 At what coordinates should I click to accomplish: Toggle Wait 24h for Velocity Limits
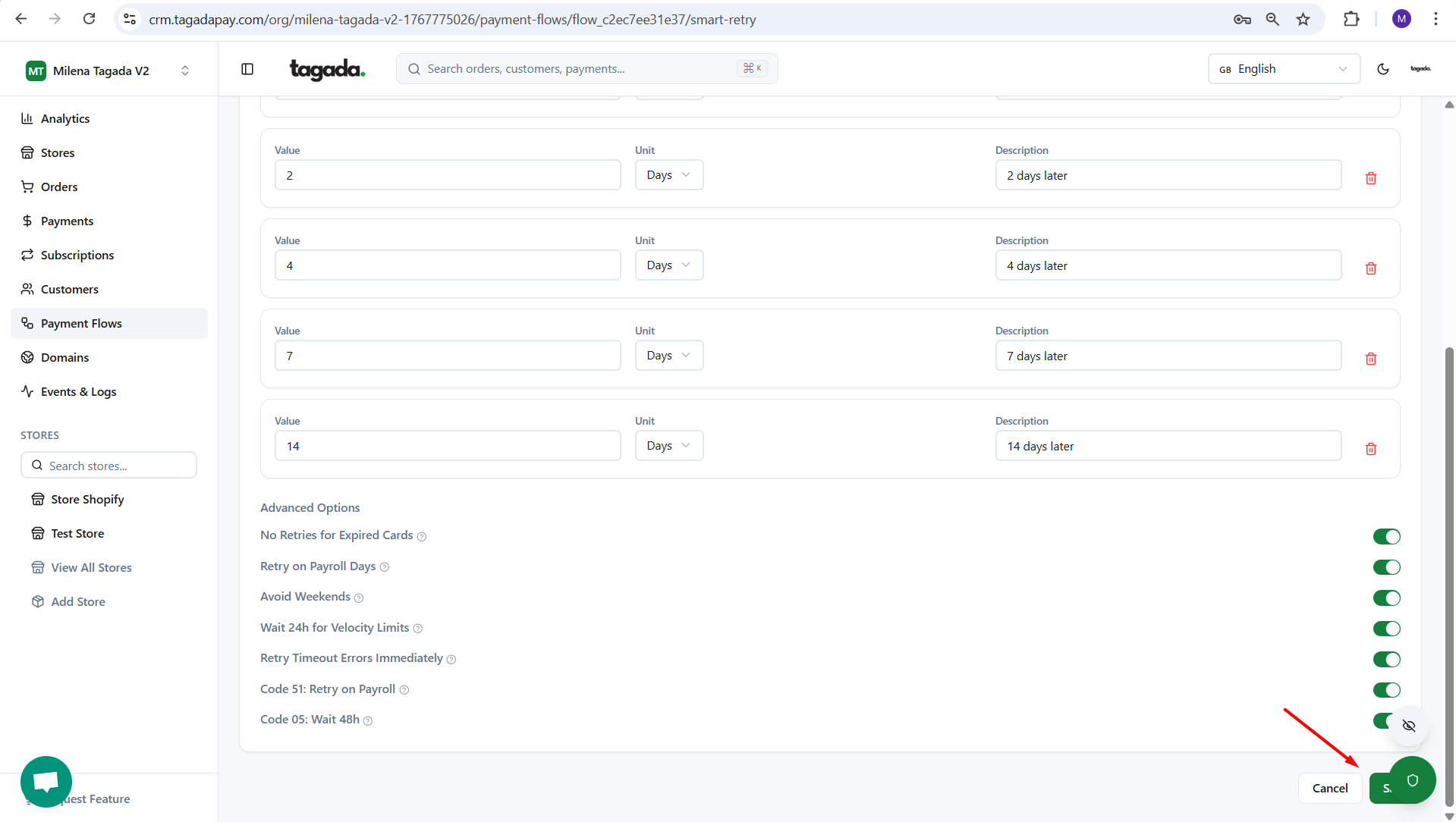(x=1385, y=629)
